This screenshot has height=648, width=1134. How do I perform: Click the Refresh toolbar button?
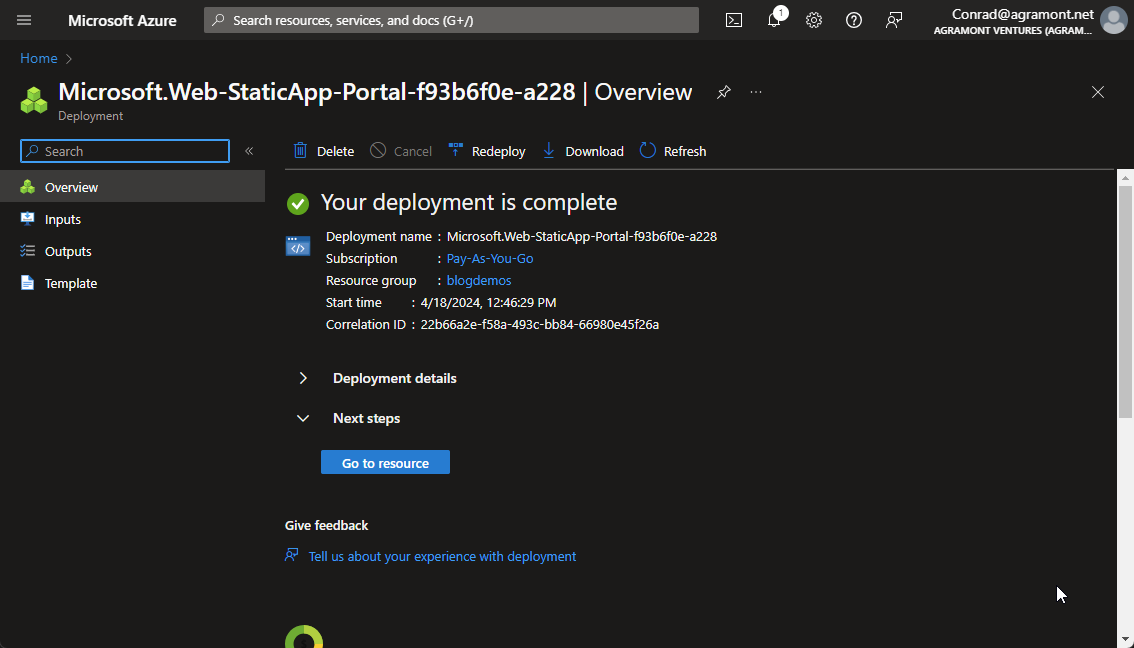point(673,151)
